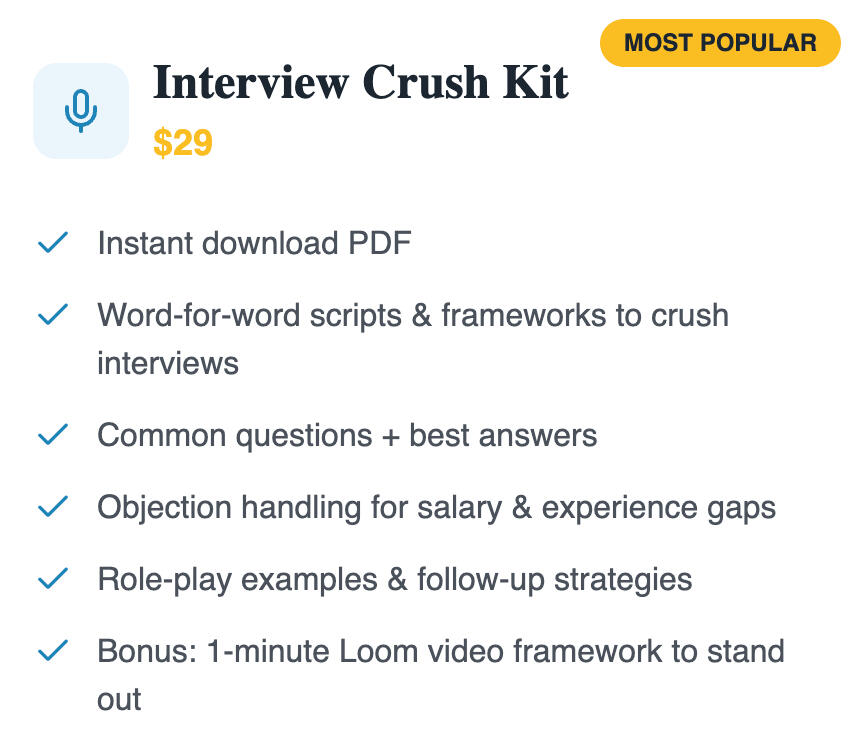Screen dimensions: 854x744
Task: Click the microphone icon beside the title
Action: point(81,111)
